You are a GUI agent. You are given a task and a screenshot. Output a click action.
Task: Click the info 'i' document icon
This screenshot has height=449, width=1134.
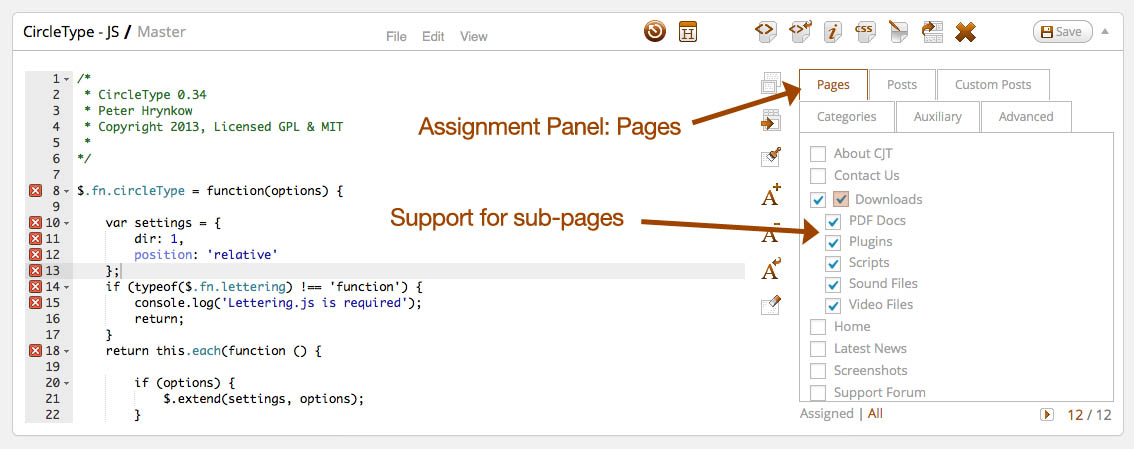pos(831,32)
